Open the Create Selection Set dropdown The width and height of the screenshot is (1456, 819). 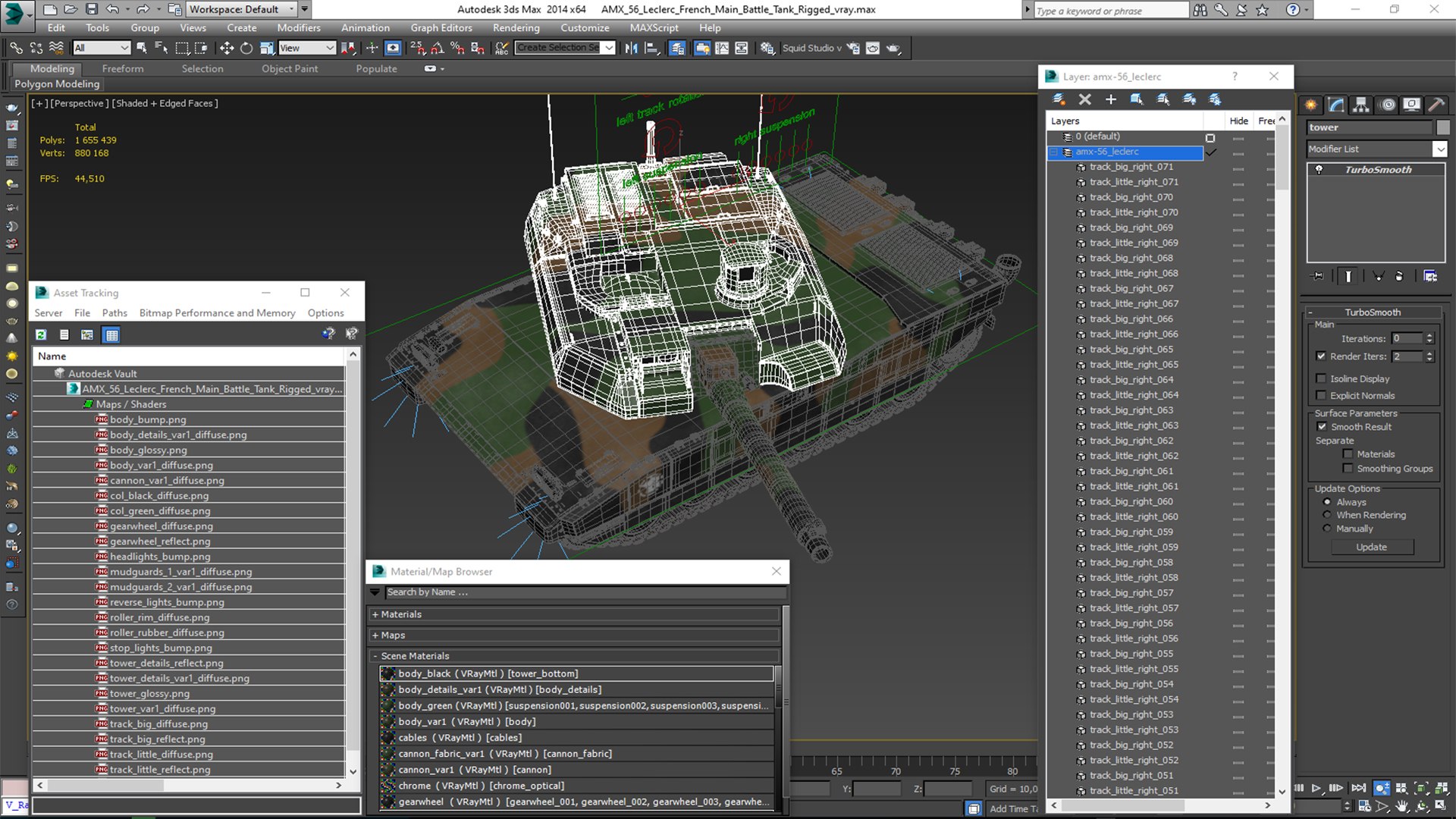[608, 48]
